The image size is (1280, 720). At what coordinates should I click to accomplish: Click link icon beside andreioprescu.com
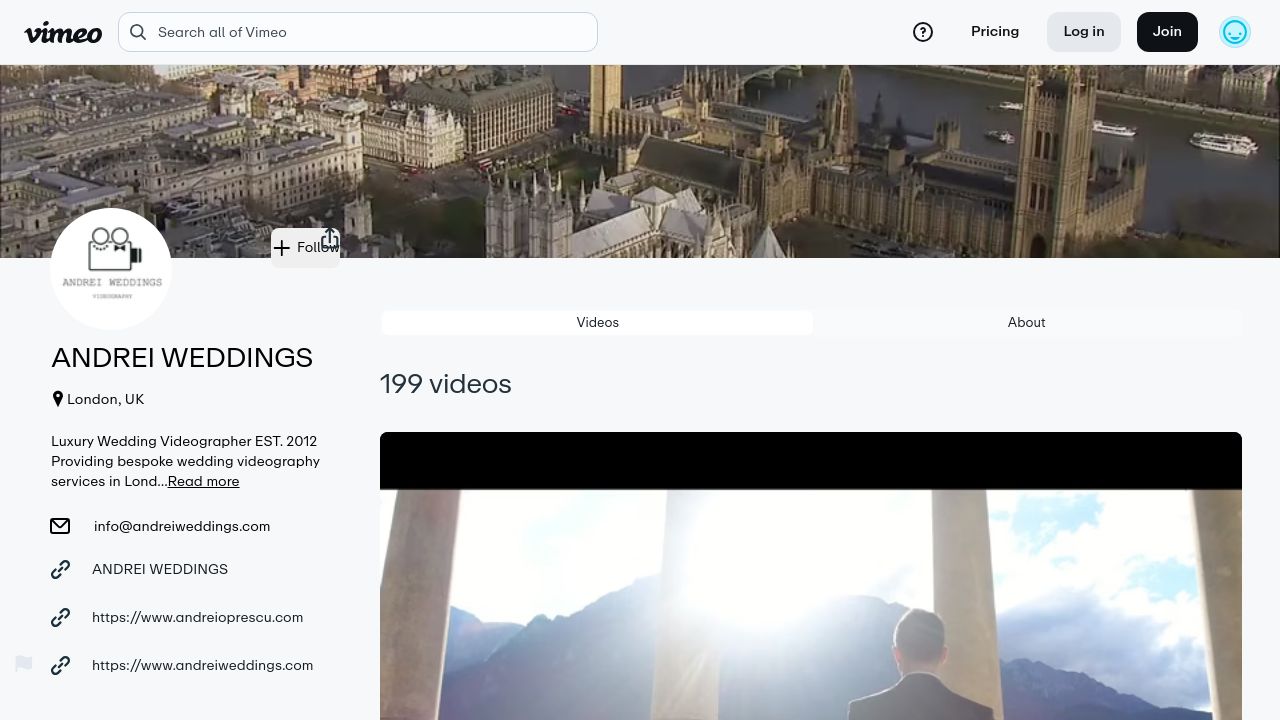(x=61, y=617)
